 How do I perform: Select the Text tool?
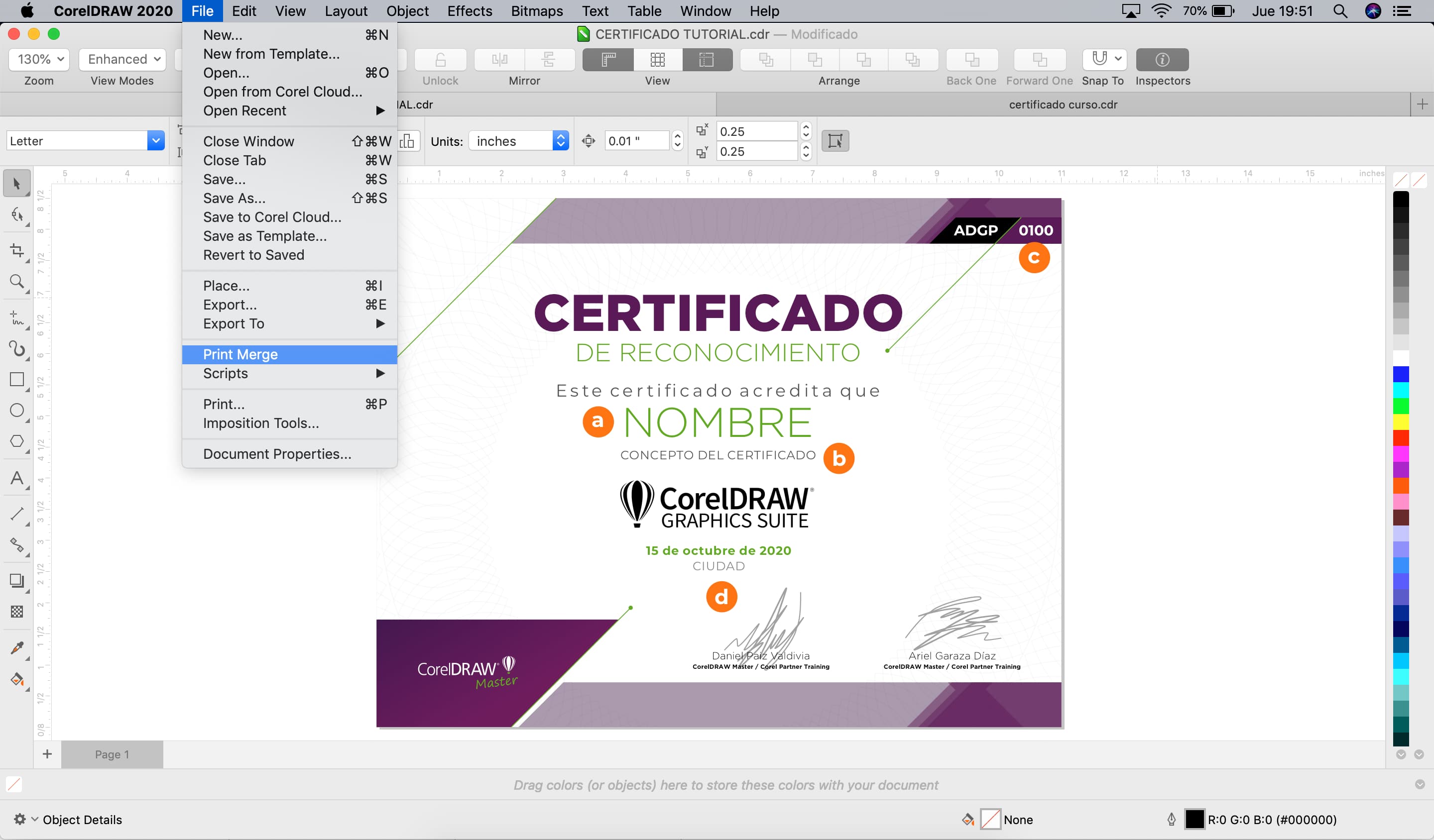[x=16, y=478]
